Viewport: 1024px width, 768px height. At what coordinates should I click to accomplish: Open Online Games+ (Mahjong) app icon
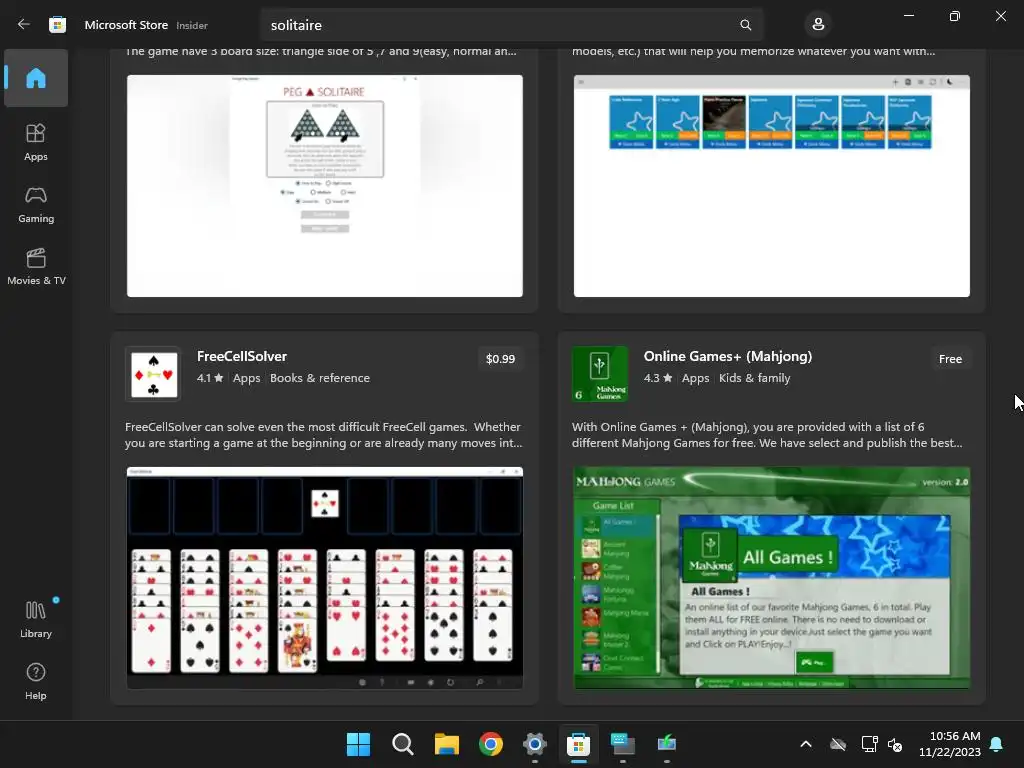click(600, 374)
